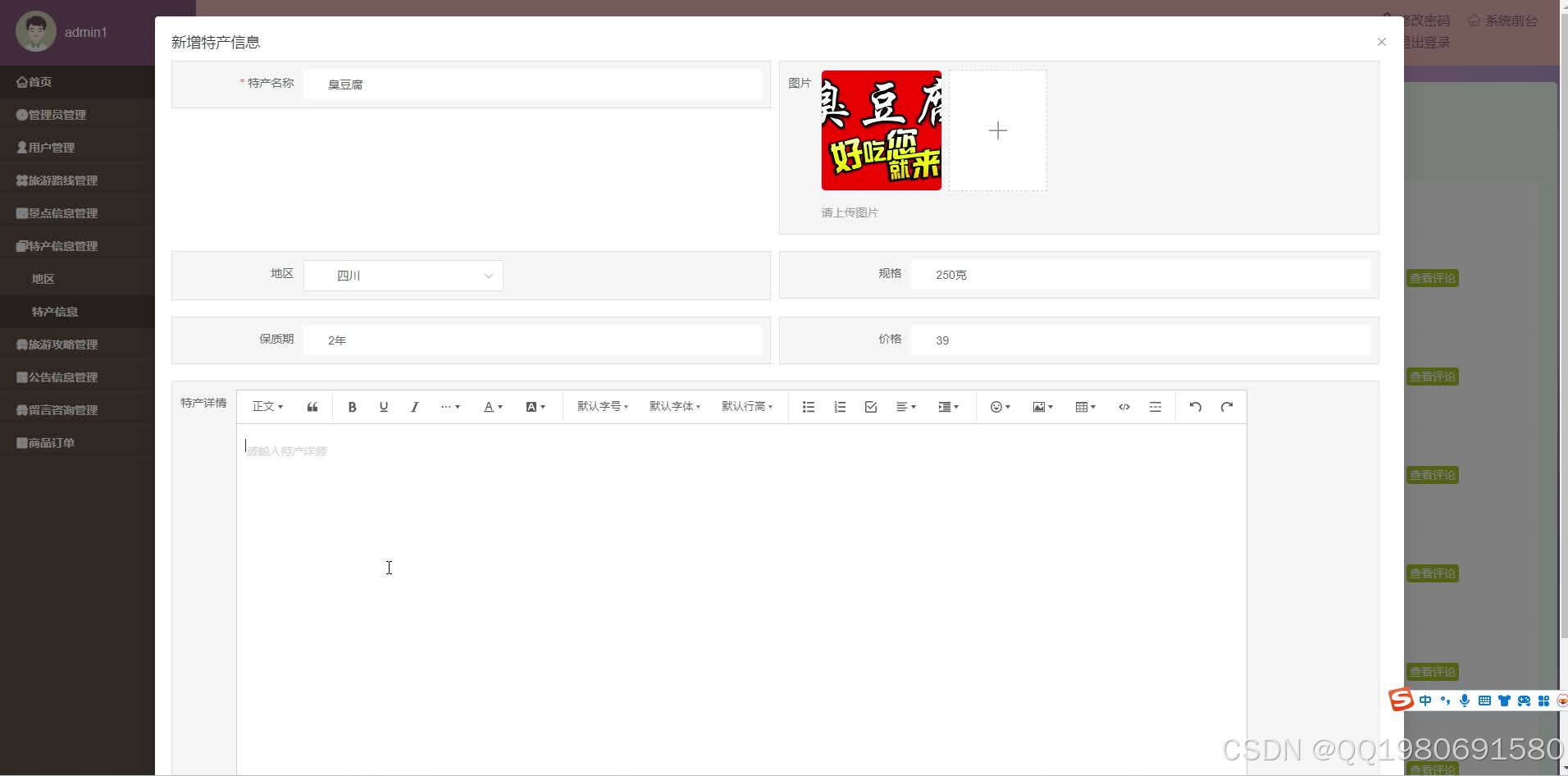1568x776 pixels.
Task: Open 商品订单 in the sidebar
Action: (x=77, y=443)
